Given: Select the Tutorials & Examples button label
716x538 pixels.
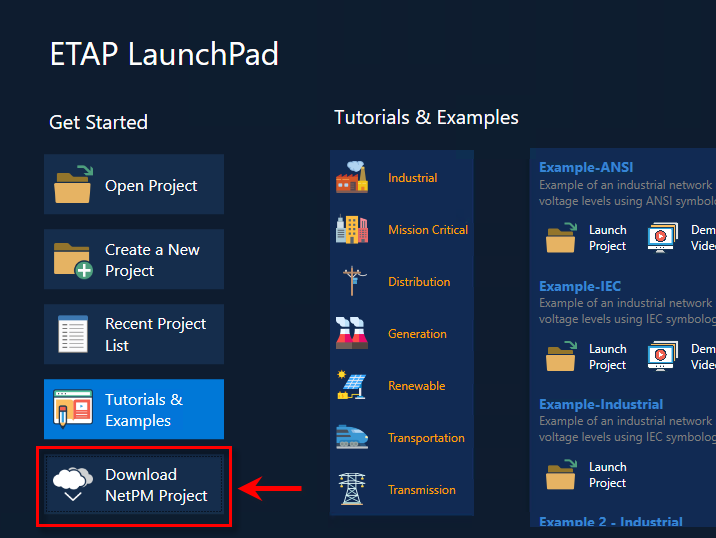Looking at the screenshot, I should (x=144, y=410).
